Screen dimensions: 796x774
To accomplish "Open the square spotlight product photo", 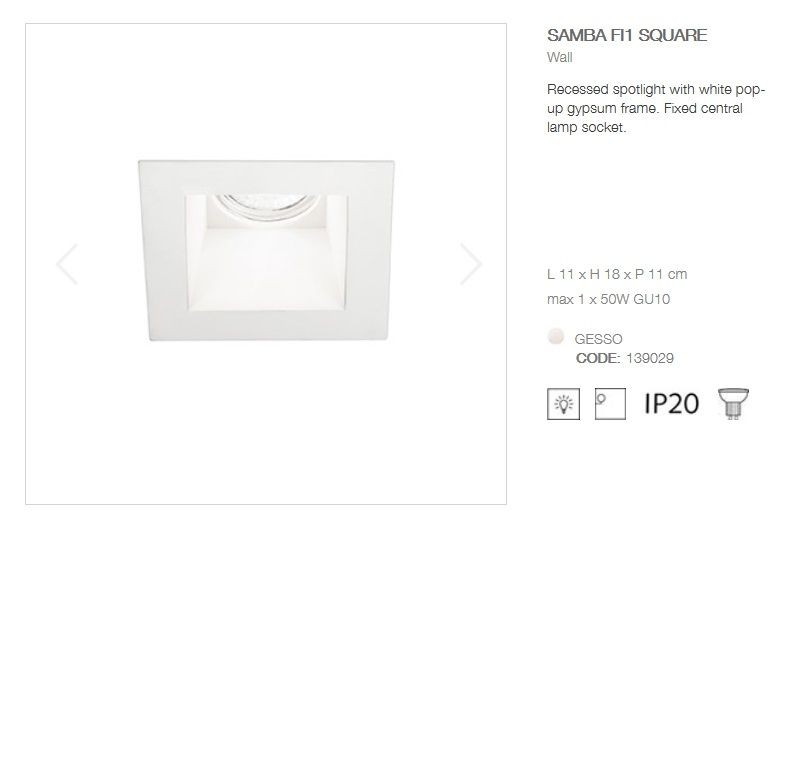I will point(266,250).
